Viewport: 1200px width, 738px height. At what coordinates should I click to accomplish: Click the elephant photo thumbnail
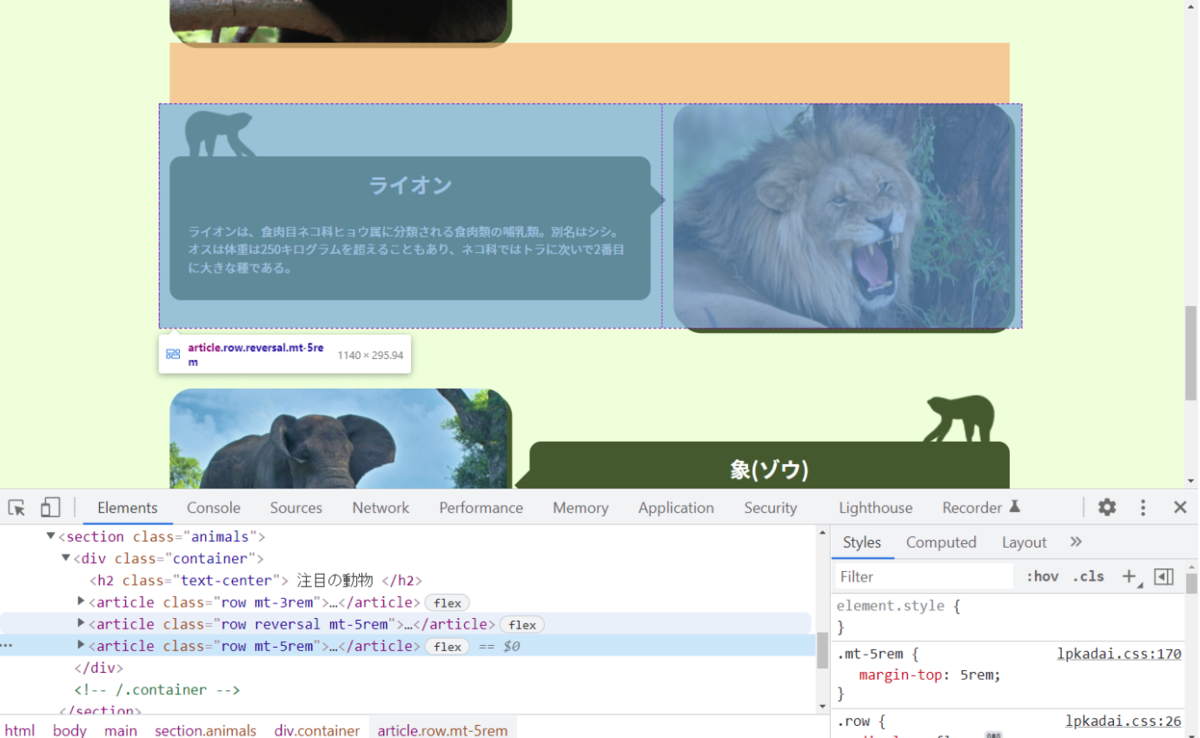340,438
